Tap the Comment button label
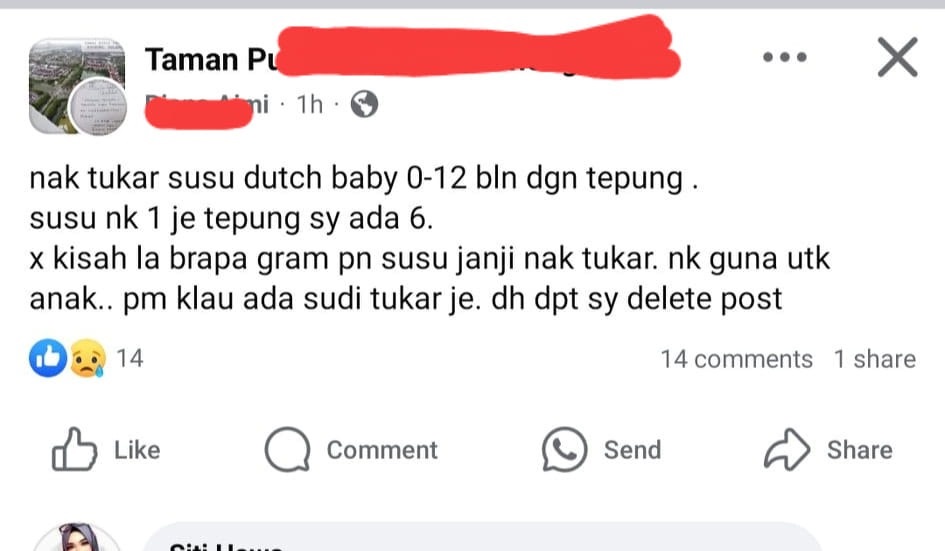Image resolution: width=945 pixels, height=551 pixels. (382, 450)
